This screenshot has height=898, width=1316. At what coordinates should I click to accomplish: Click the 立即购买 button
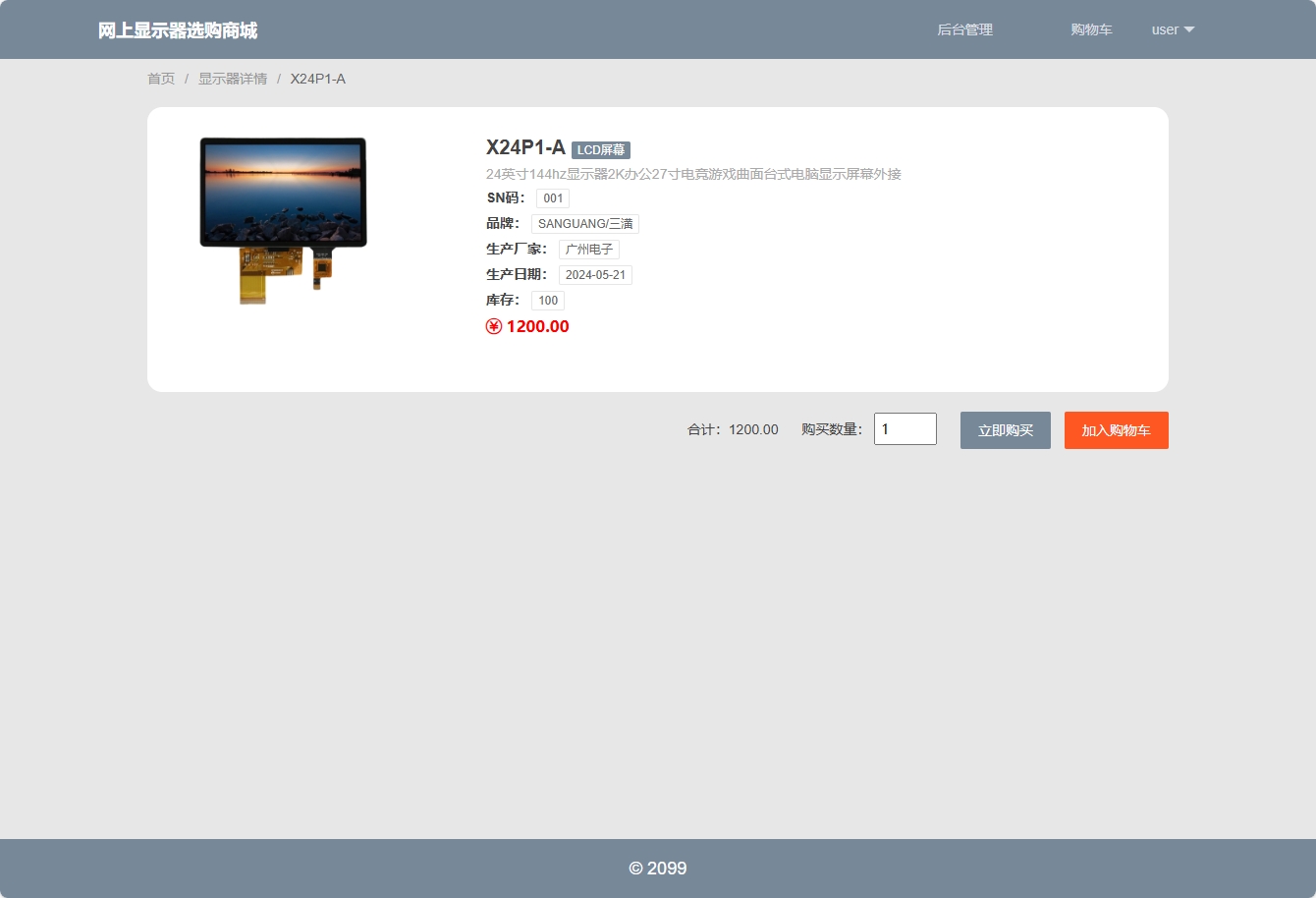(1005, 429)
